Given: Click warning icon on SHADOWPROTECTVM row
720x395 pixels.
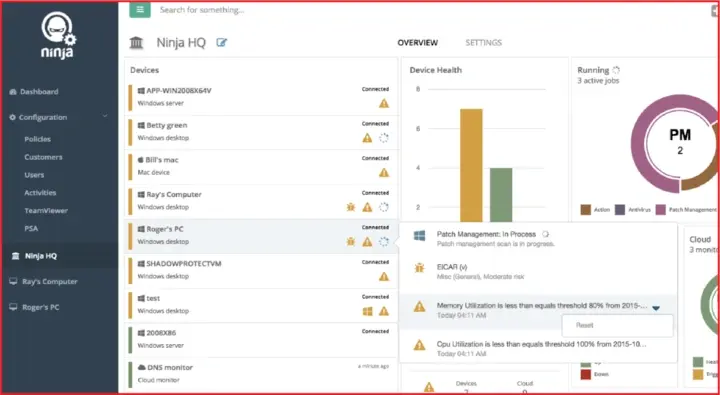Looking at the screenshot, I should point(384,276).
